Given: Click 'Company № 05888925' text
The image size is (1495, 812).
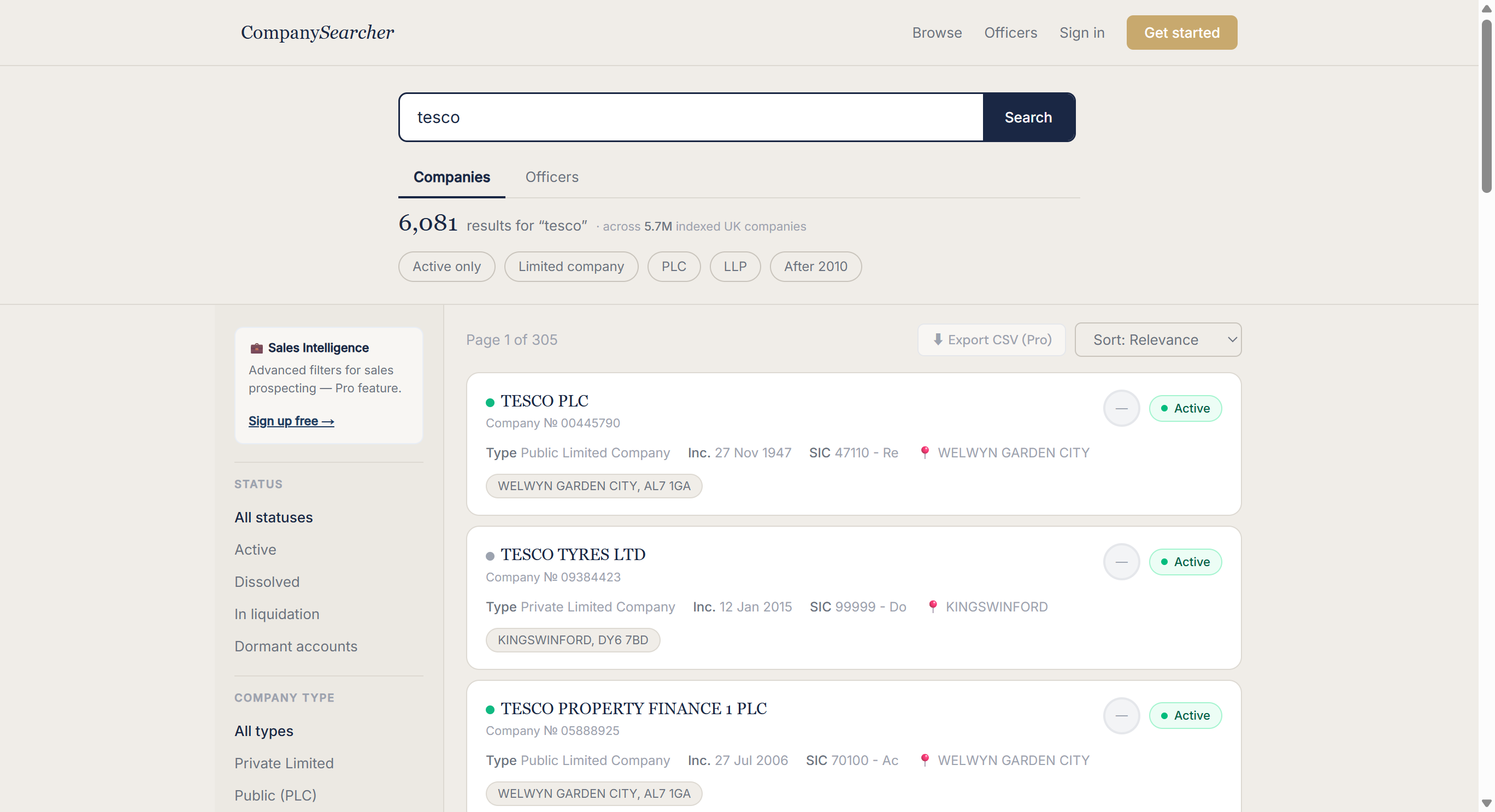Looking at the screenshot, I should pyautogui.click(x=552, y=731).
